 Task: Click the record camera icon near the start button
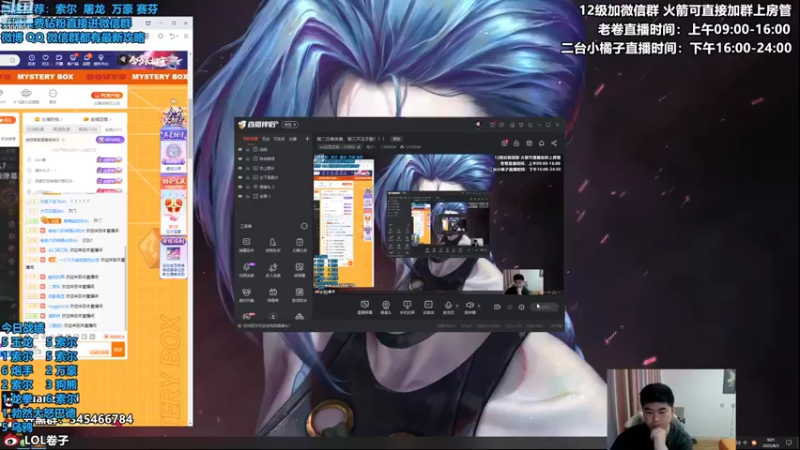point(497,307)
